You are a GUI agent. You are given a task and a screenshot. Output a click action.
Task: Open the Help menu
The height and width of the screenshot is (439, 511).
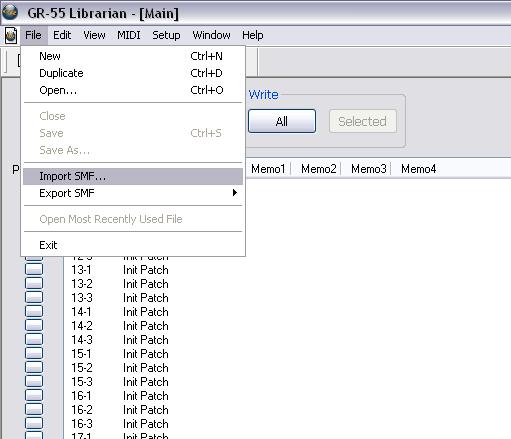click(253, 35)
